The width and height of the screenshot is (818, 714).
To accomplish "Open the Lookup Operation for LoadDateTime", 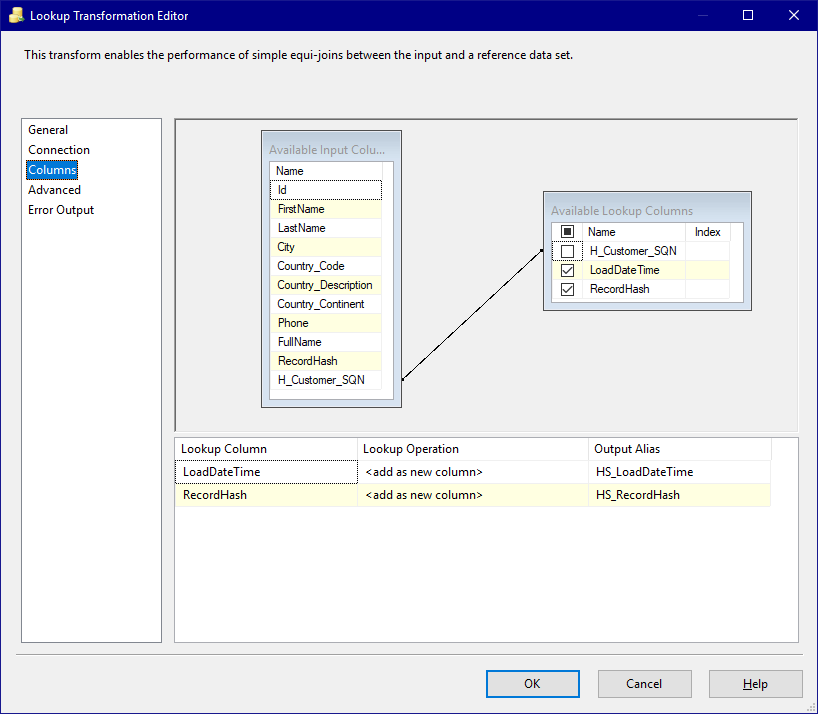I will tap(473, 472).
